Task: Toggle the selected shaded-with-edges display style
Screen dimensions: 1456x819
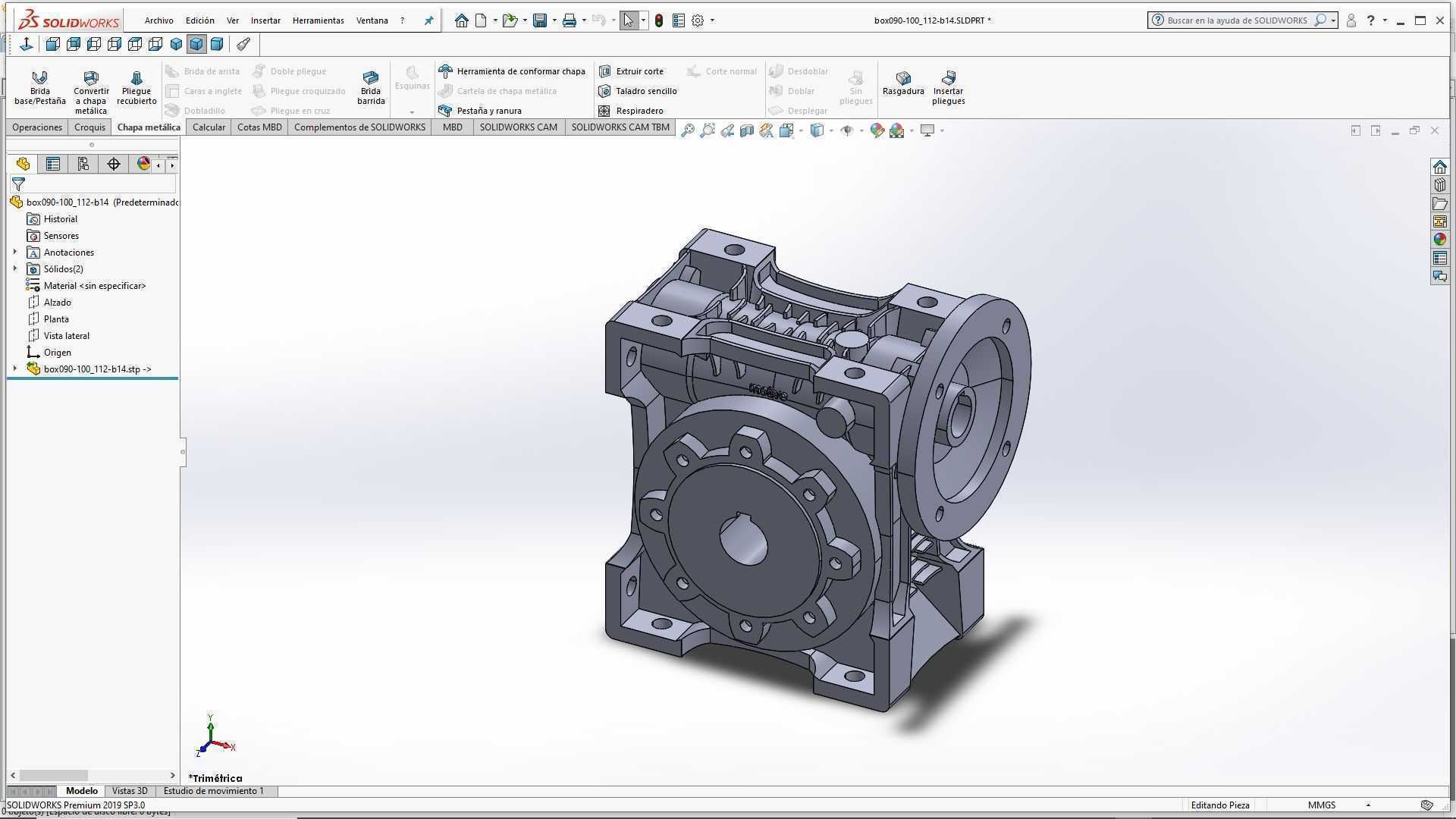Action: click(196, 44)
